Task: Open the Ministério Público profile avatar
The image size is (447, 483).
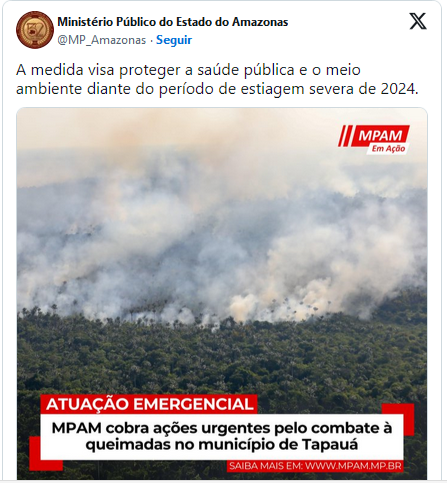Action: pyautogui.click(x=35, y=30)
